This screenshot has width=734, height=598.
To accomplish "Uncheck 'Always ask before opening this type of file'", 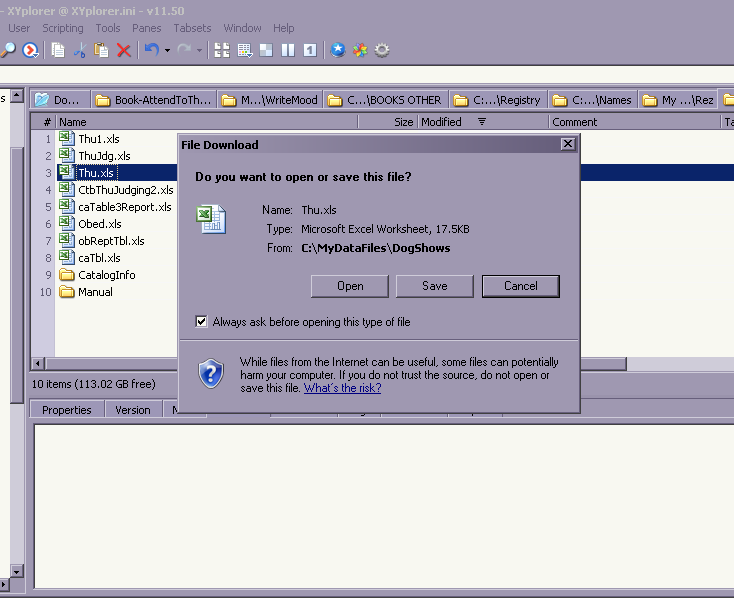I will tap(202, 322).
